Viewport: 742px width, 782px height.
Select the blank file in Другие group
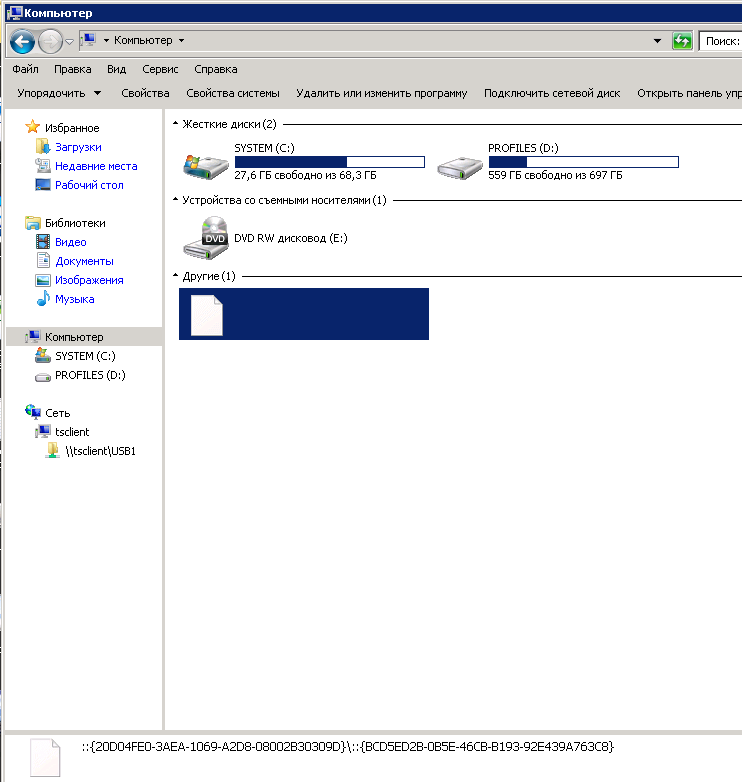coord(207,314)
